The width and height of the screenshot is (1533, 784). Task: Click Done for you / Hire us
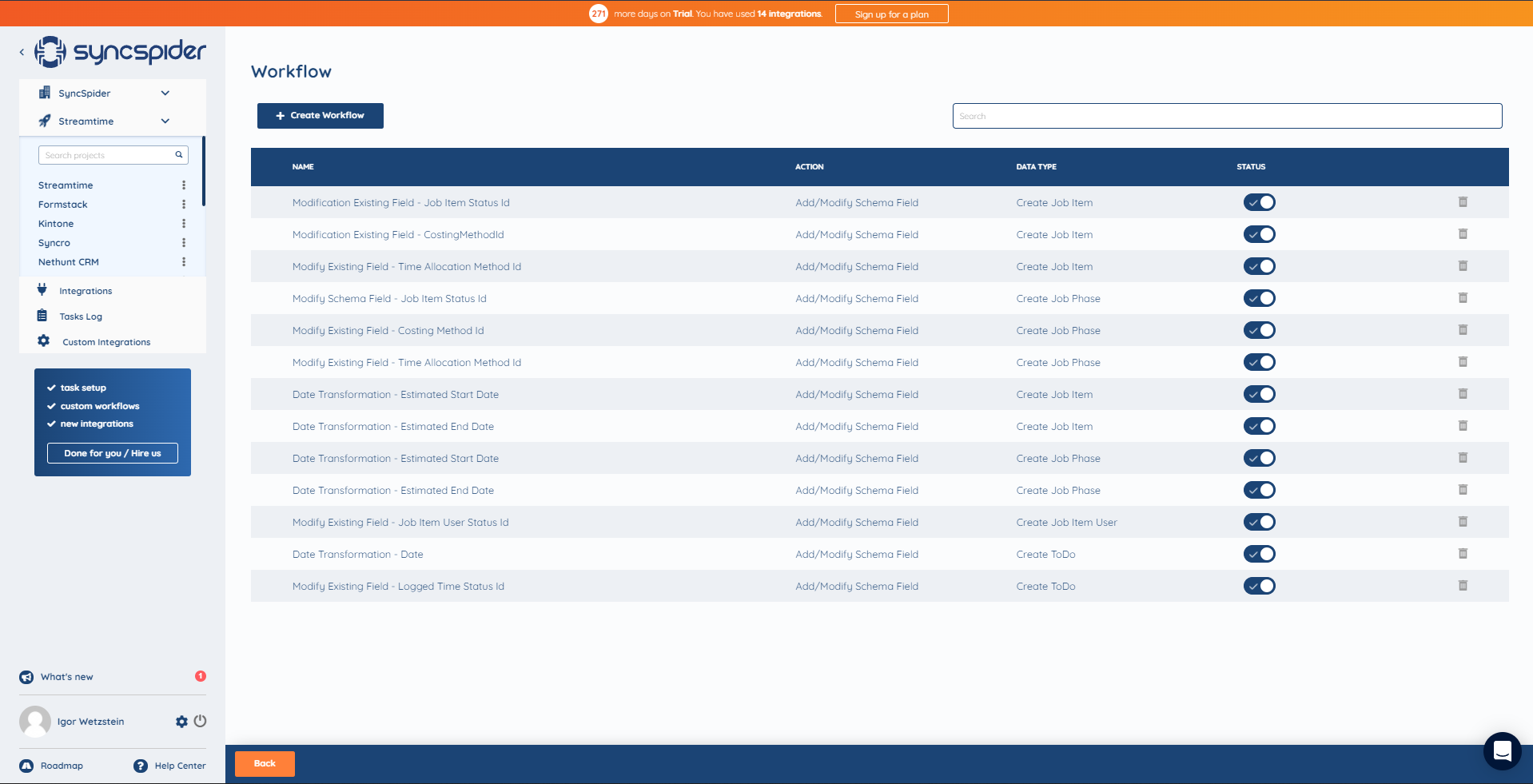(113, 453)
